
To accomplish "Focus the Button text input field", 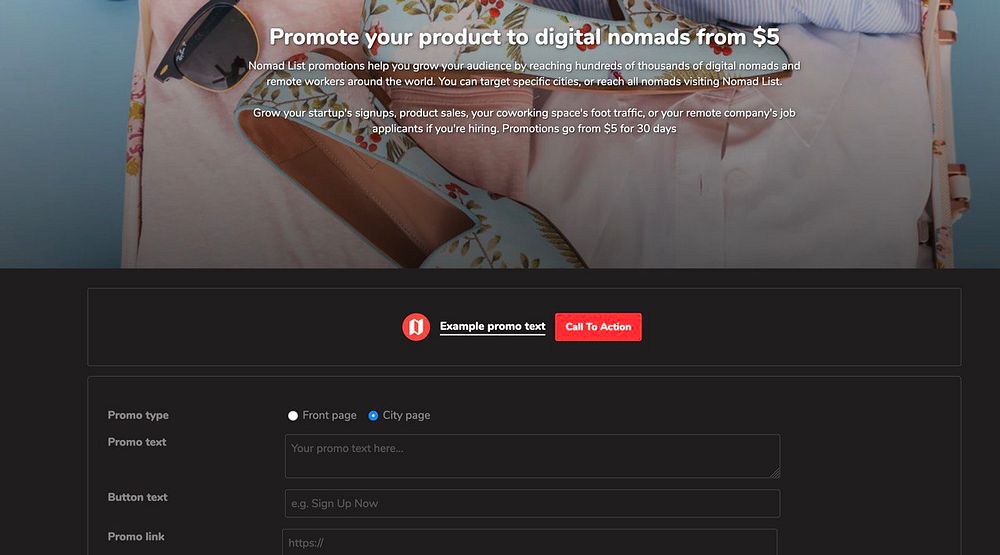I will tap(533, 503).
